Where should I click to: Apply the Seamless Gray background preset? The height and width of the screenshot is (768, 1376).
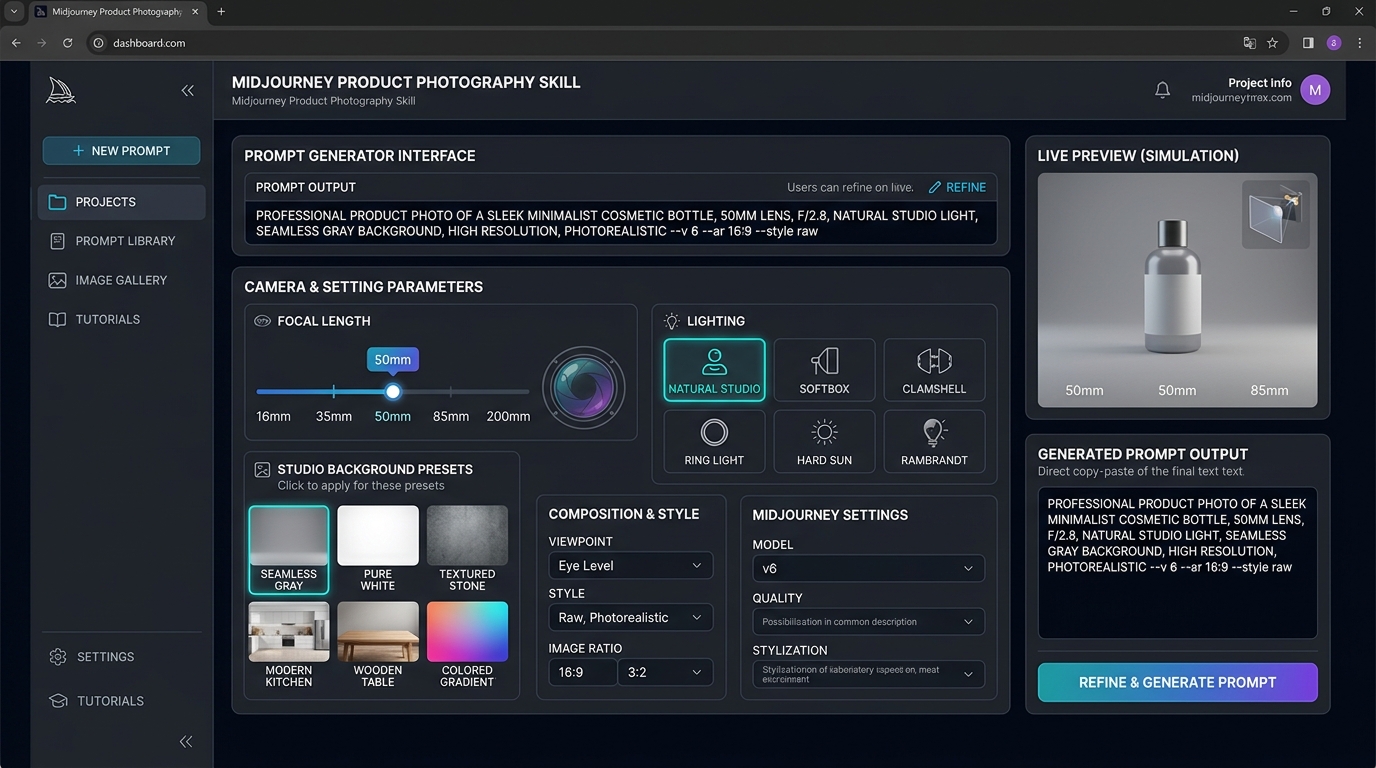(289, 550)
